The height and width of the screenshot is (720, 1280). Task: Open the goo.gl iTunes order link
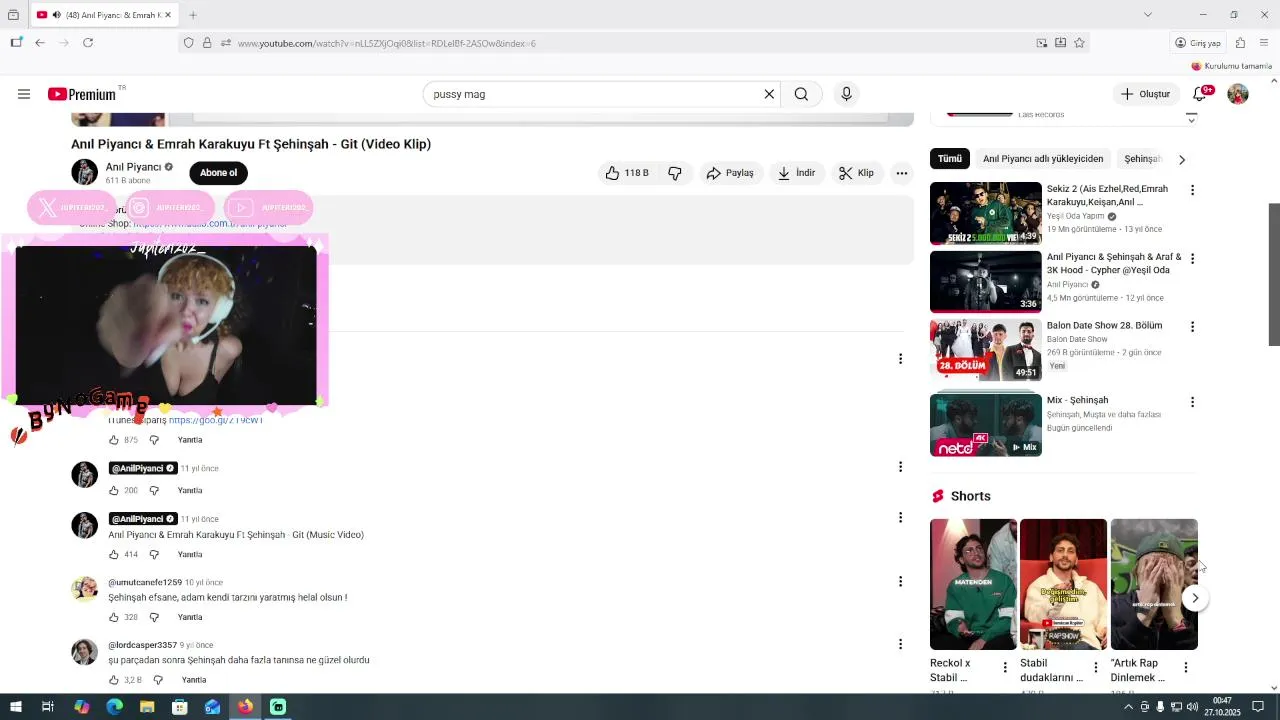pos(216,420)
